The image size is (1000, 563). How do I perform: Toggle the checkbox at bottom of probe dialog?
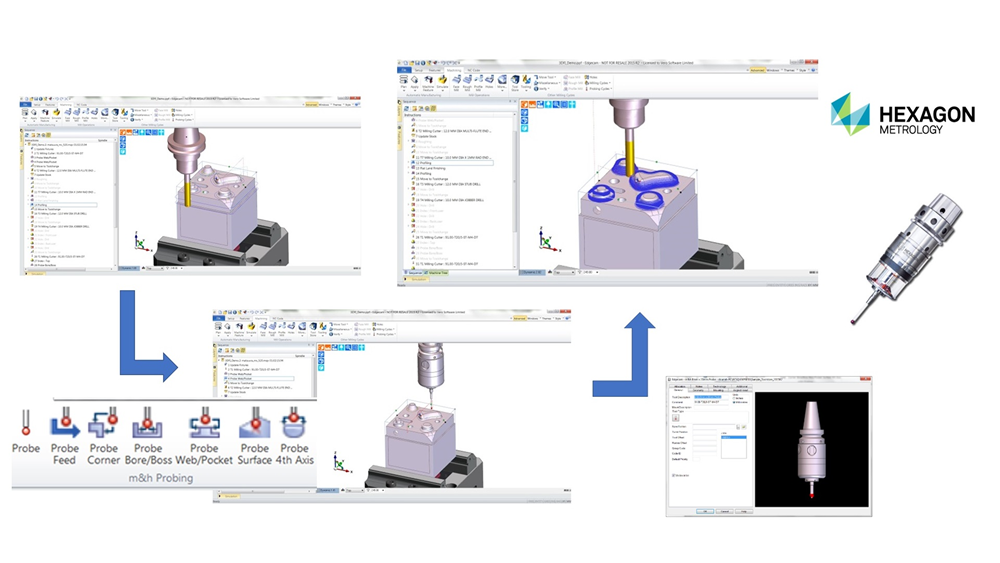pos(675,476)
